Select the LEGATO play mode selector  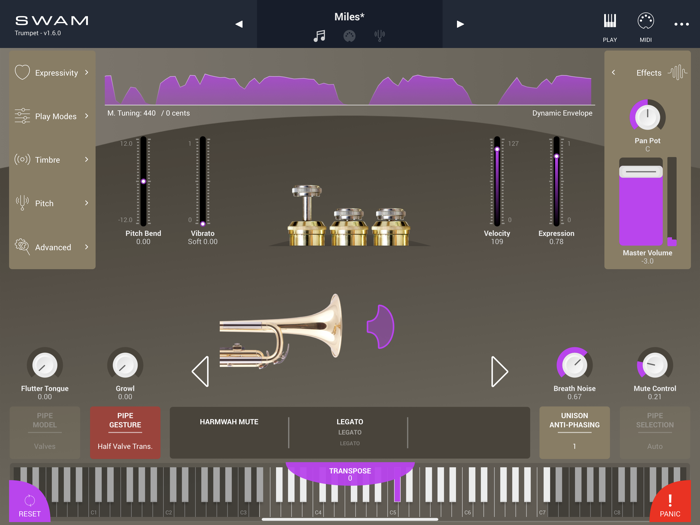[x=350, y=432]
